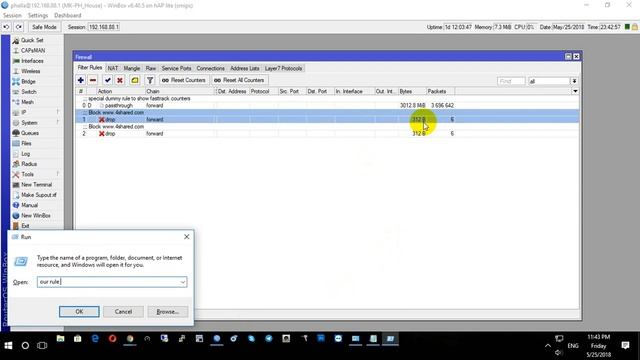Open the Dashboard menu
This screenshot has height=360, width=640.
[68, 16]
